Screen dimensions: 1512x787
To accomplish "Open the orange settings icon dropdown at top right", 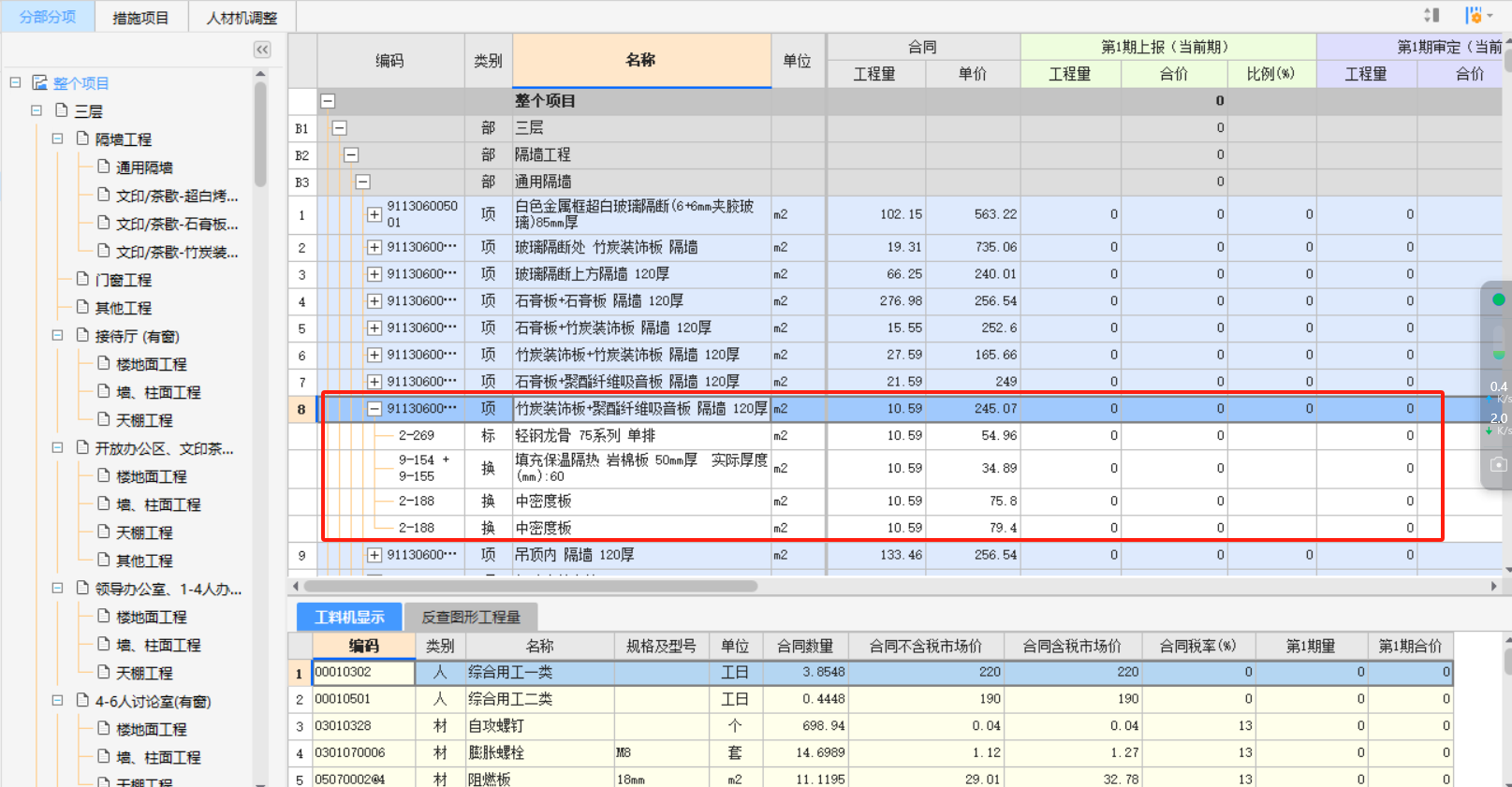I will [x=1478, y=15].
